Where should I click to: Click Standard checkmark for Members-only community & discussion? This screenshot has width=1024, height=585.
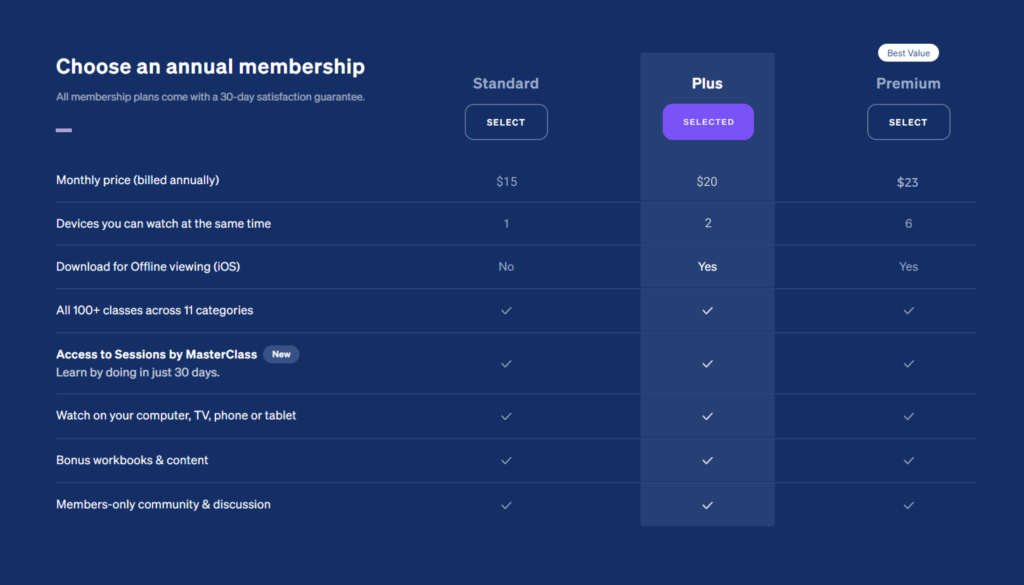pyautogui.click(x=506, y=505)
